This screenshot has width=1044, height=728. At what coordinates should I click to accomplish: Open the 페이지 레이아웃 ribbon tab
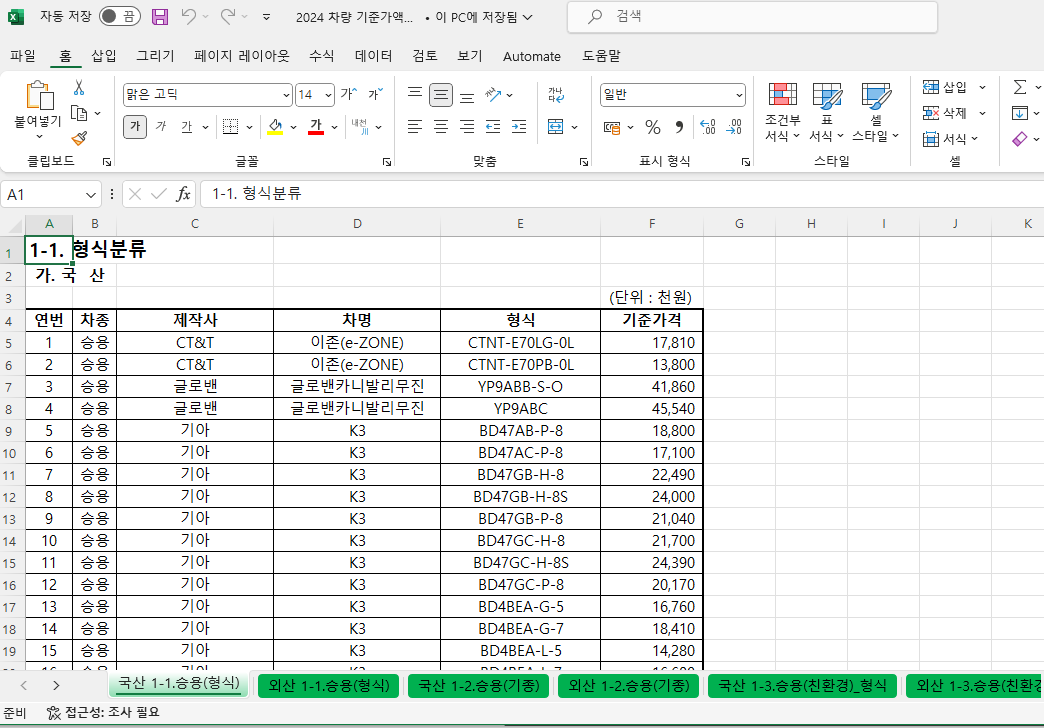pos(242,56)
